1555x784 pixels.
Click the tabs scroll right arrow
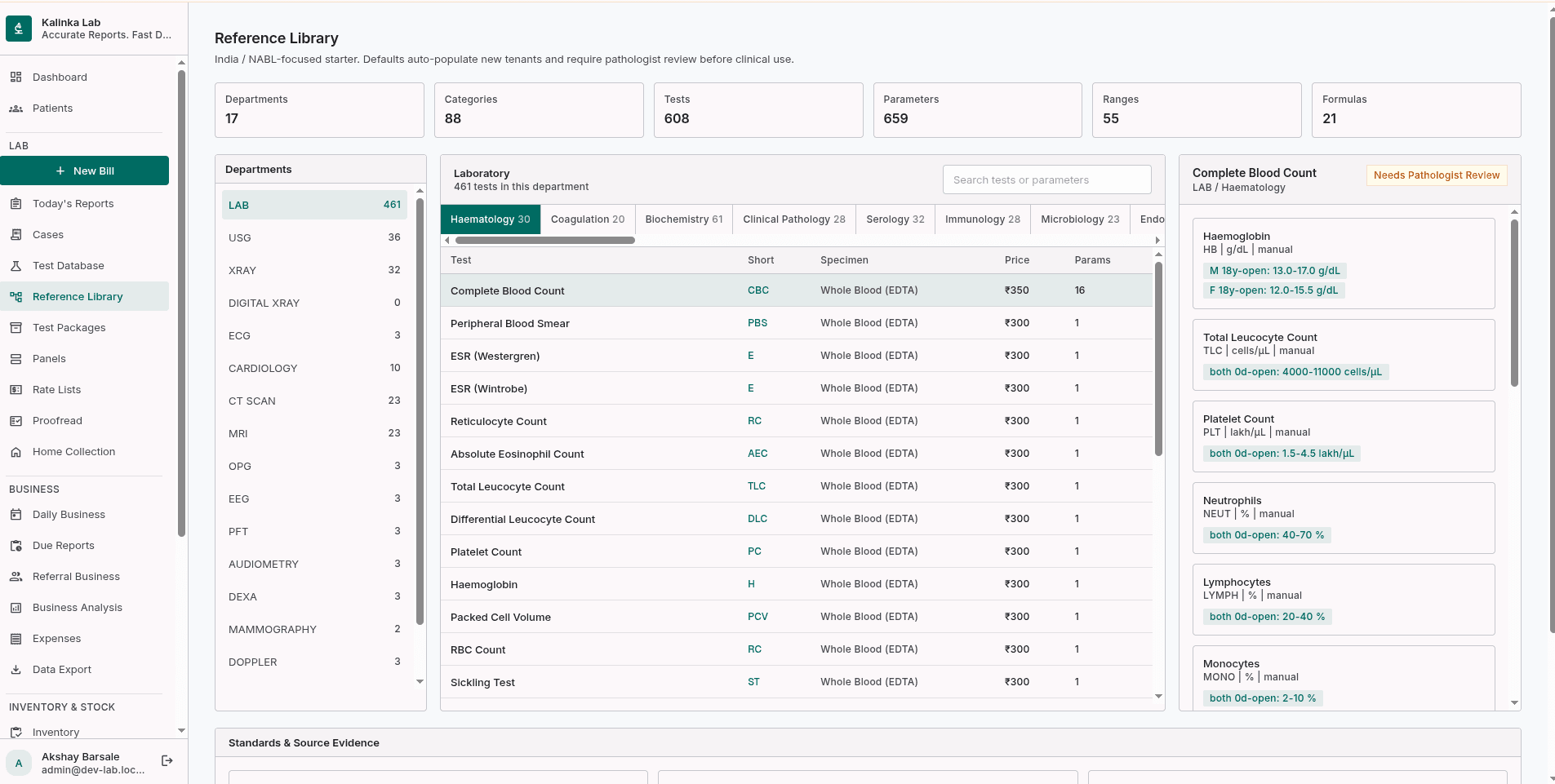click(1157, 241)
